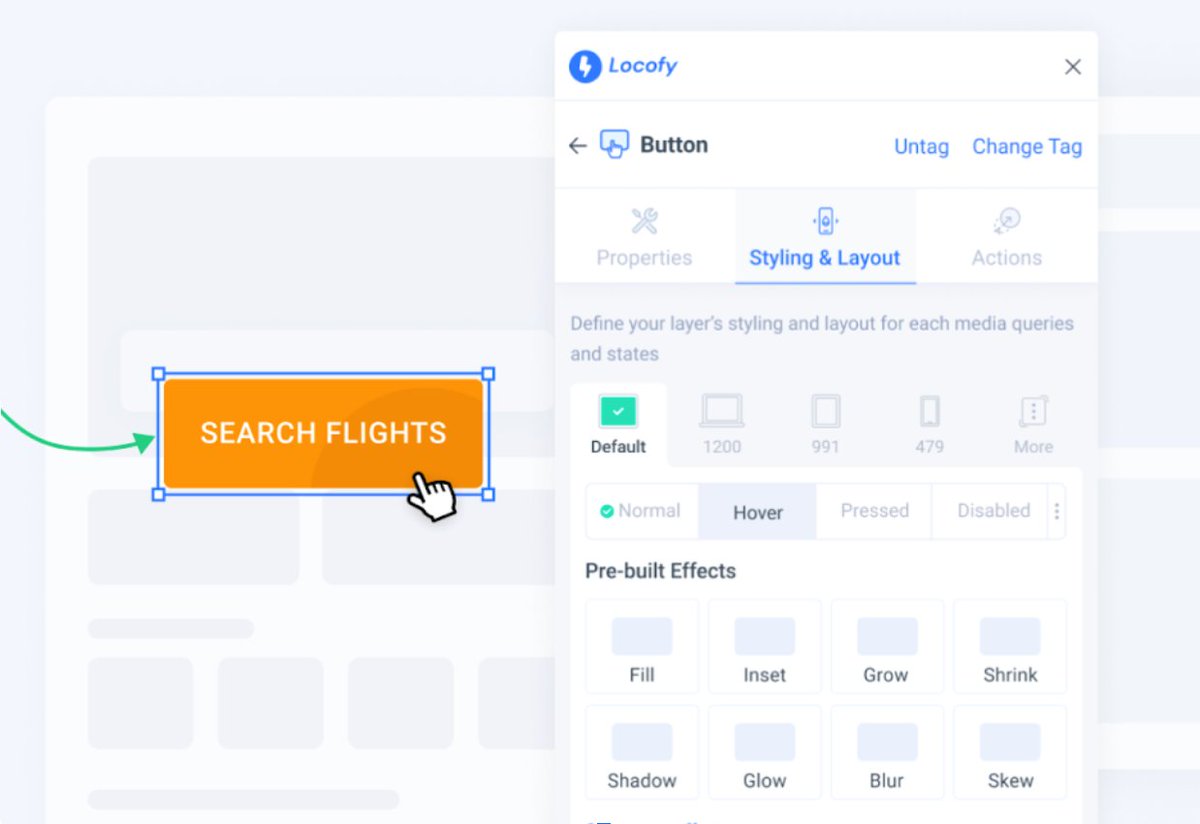Click the Locofy brand name text

click(x=643, y=66)
